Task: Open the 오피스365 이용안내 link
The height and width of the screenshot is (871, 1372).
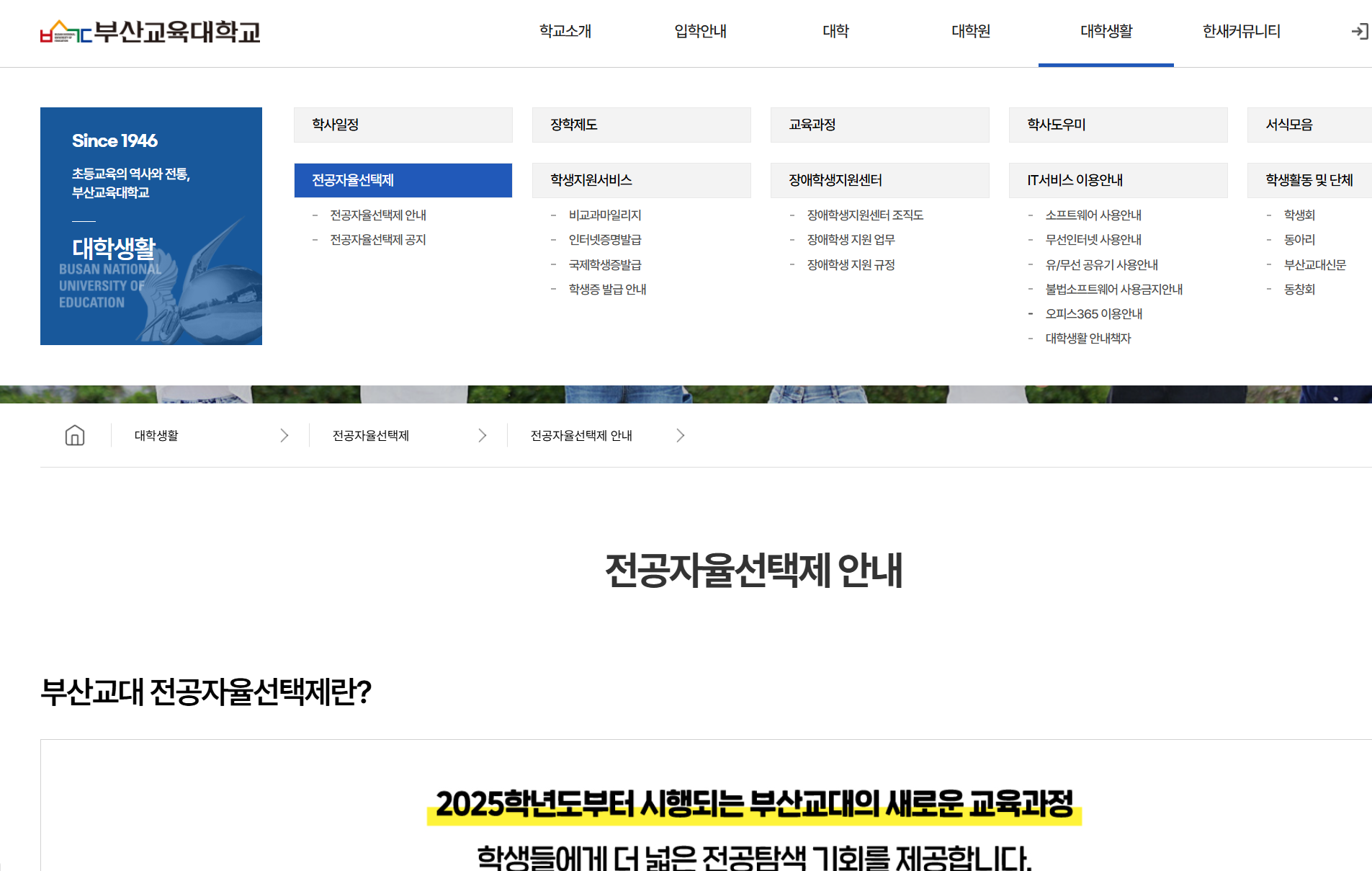Action: (x=1093, y=313)
